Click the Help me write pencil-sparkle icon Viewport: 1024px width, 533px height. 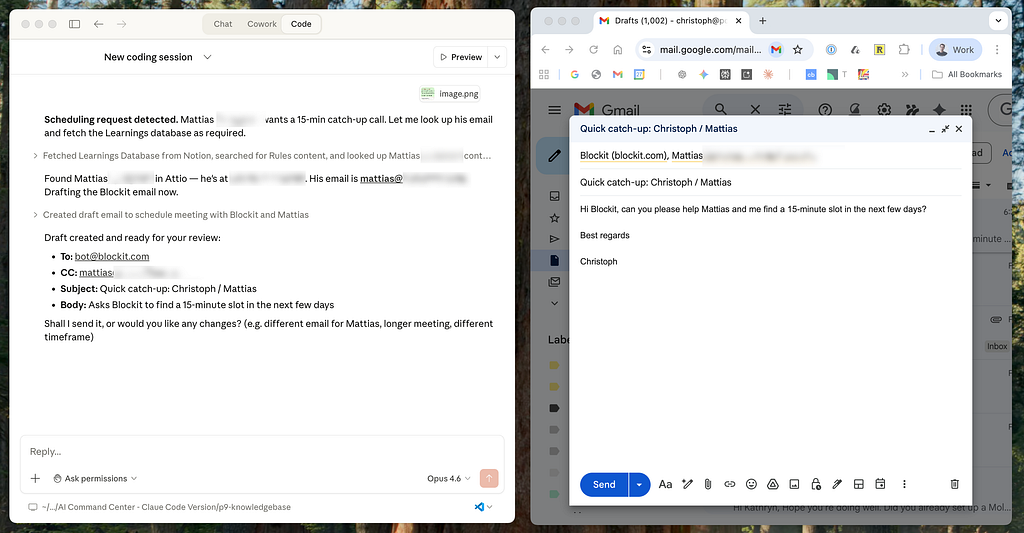(687, 484)
